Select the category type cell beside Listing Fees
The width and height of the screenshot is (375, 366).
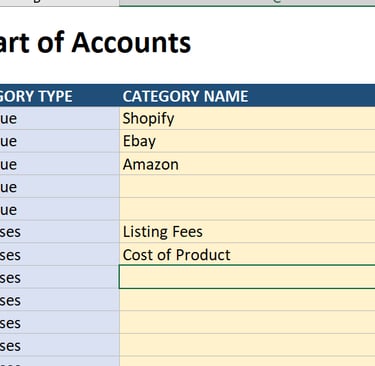coord(60,232)
